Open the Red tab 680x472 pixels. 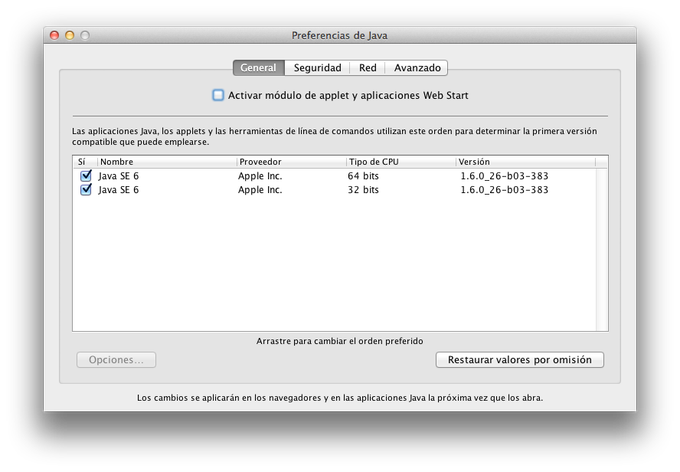click(368, 68)
